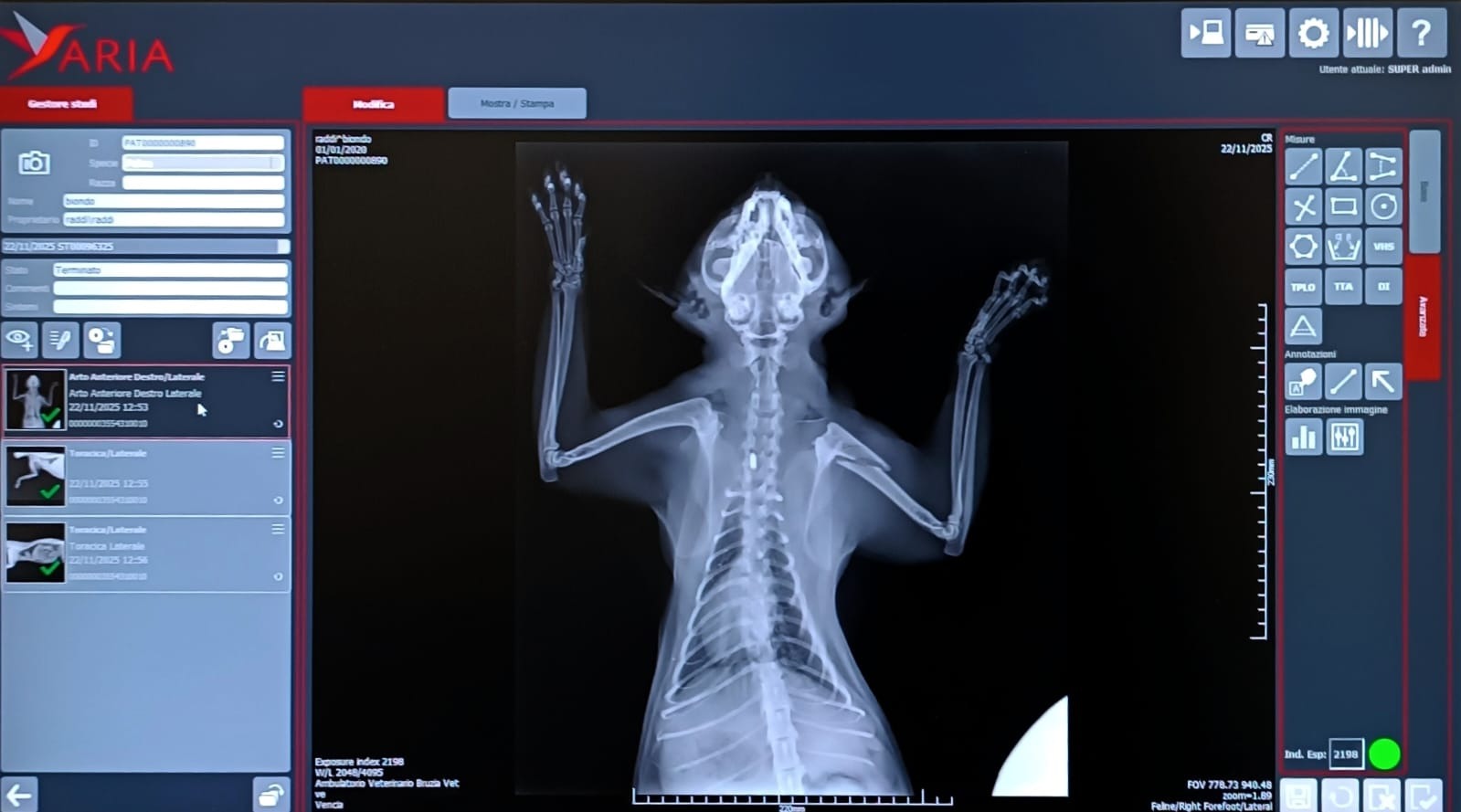1461x812 pixels.
Task: Open the Gestore studi tab
Action: pos(62,103)
